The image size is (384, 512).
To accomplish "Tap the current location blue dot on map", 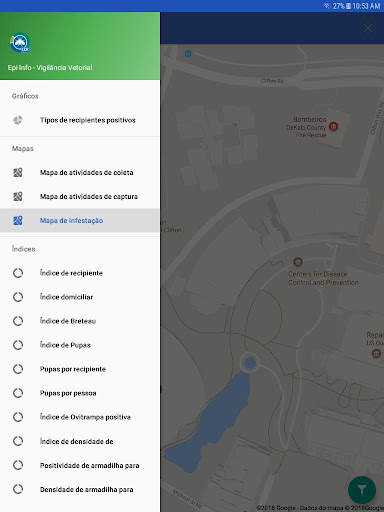I will [x=250, y=363].
